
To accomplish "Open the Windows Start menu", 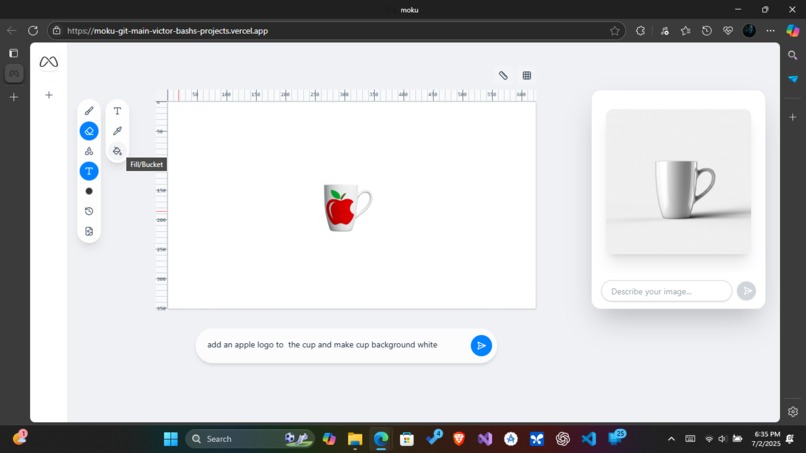I will [171, 439].
